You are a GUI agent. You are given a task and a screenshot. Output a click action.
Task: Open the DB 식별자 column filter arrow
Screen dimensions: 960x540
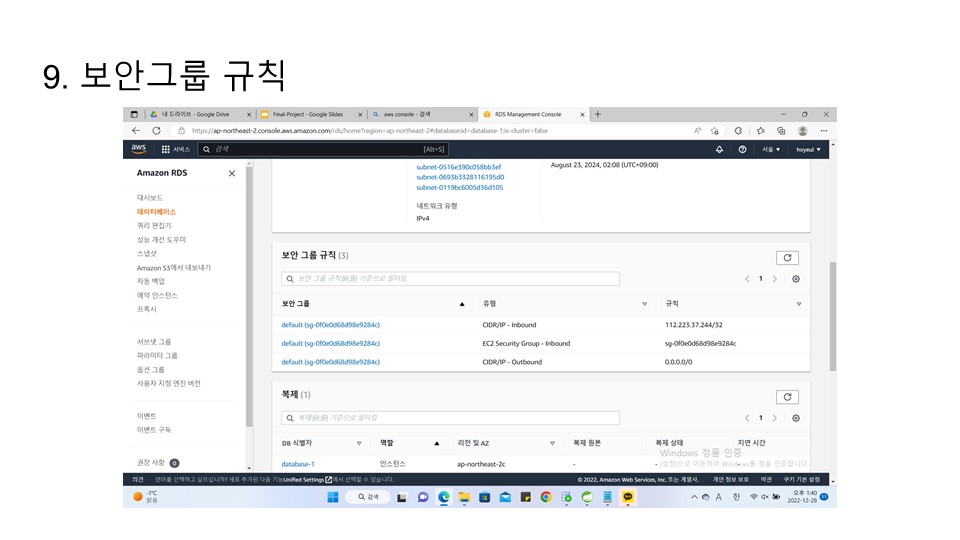(x=359, y=443)
